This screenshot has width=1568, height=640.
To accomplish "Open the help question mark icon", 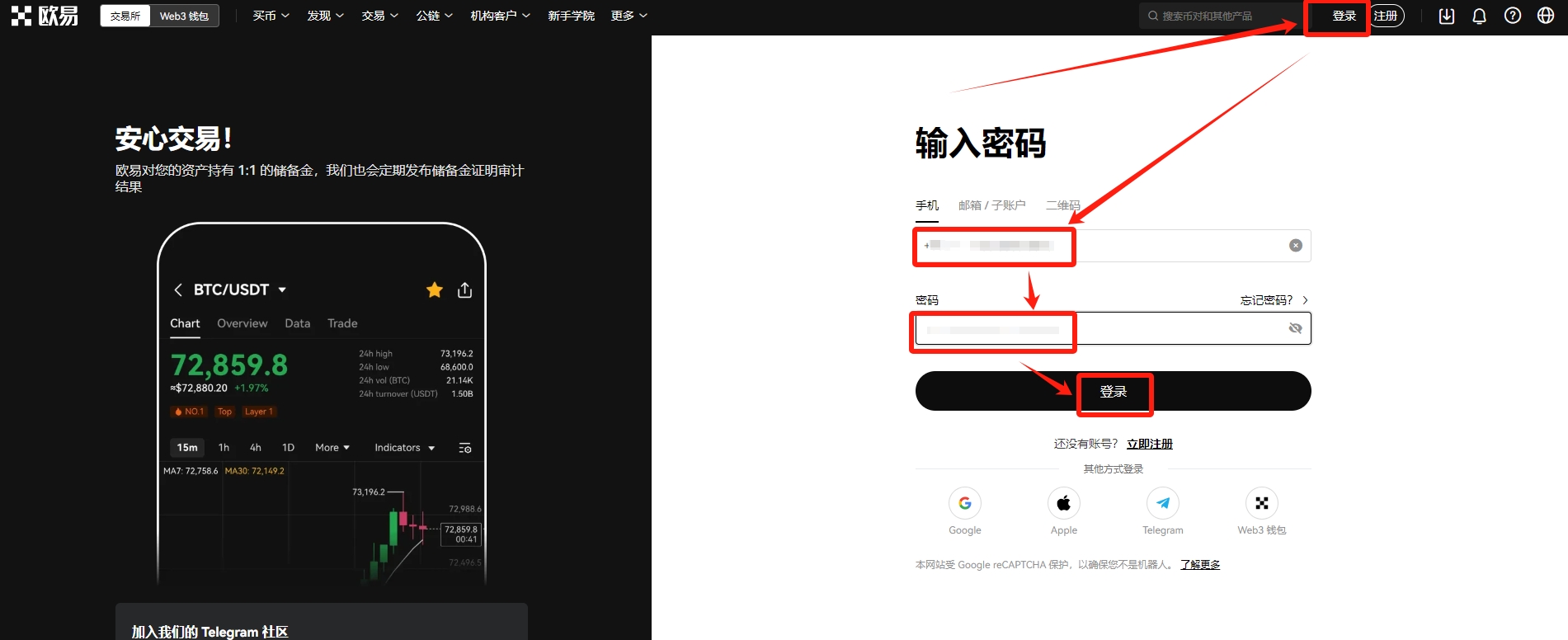I will point(1513,16).
